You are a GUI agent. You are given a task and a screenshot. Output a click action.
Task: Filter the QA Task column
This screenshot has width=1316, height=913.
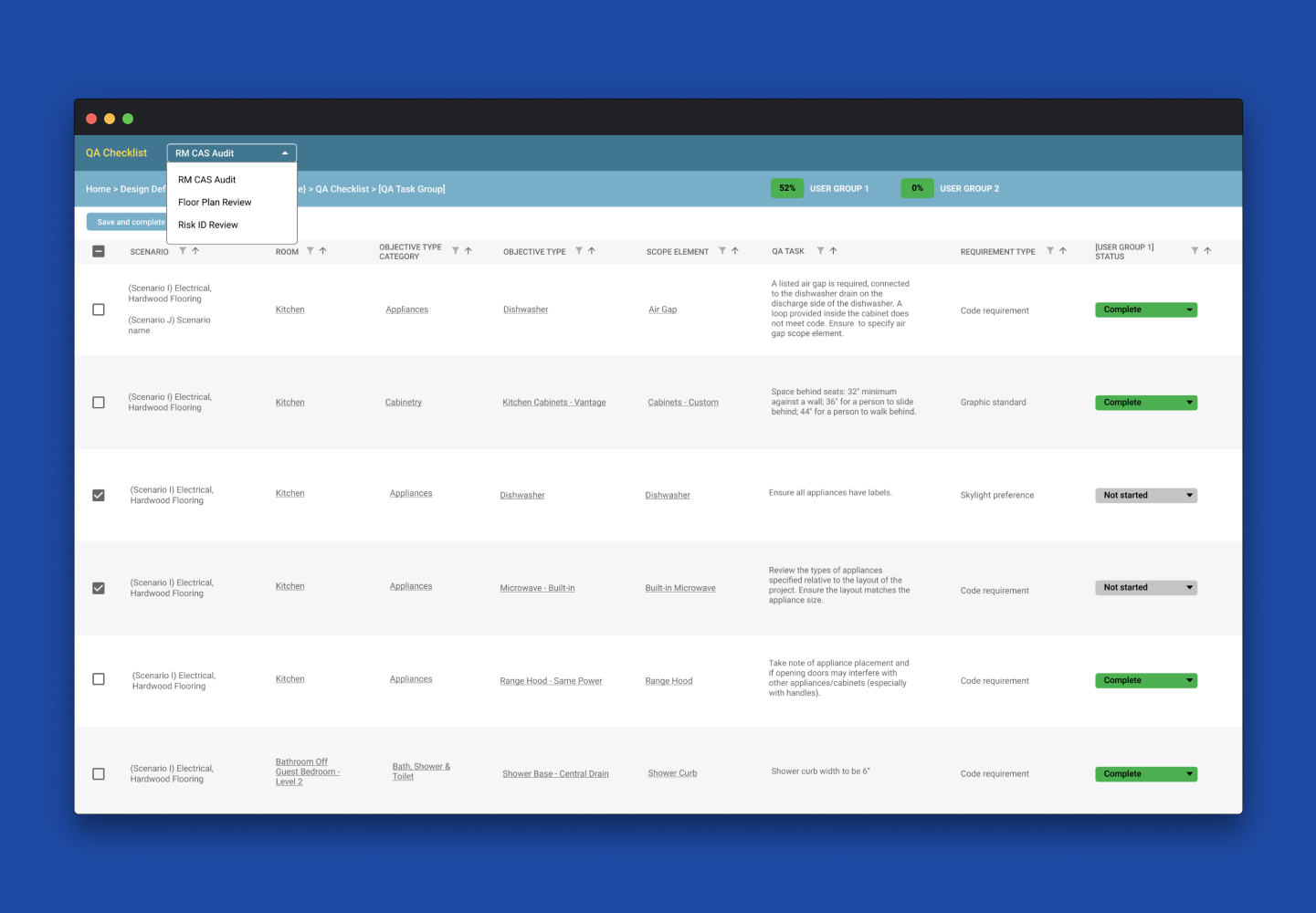point(820,251)
